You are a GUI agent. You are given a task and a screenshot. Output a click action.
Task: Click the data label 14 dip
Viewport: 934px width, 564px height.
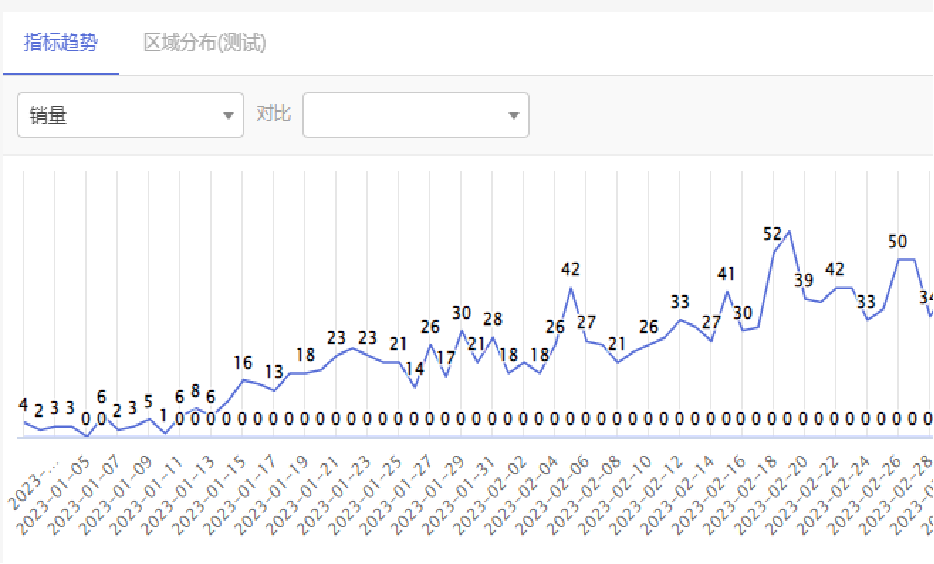click(414, 369)
